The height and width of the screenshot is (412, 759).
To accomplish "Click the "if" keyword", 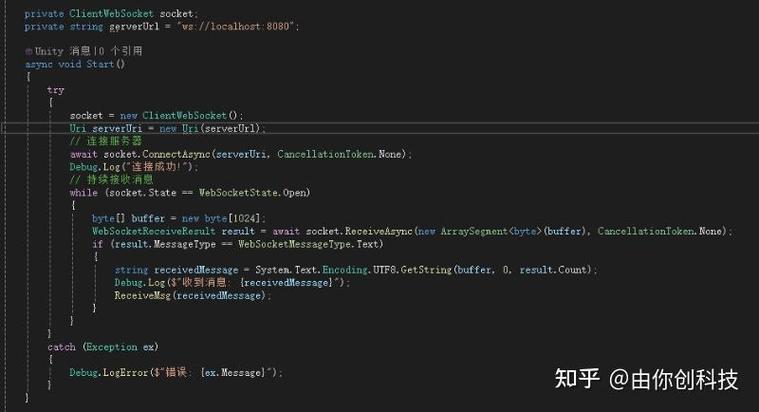I will [98, 244].
